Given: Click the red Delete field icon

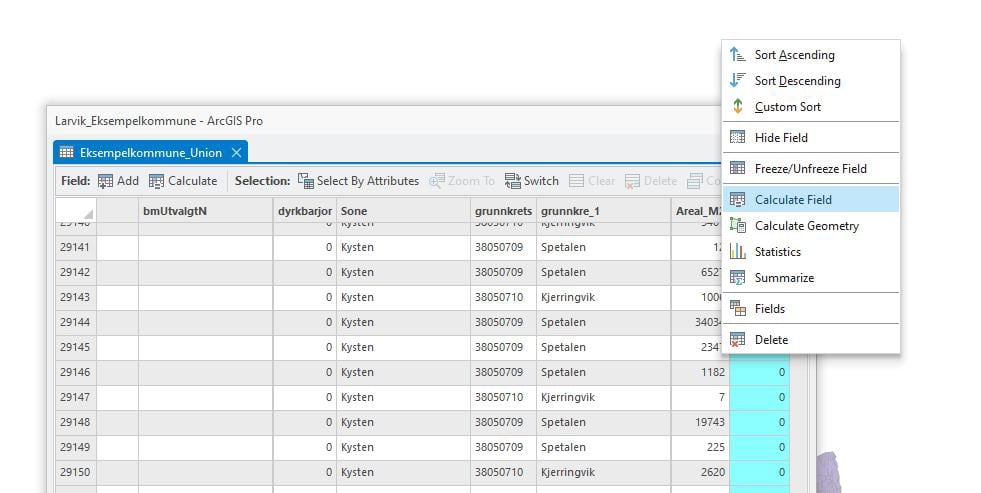Looking at the screenshot, I should [738, 340].
